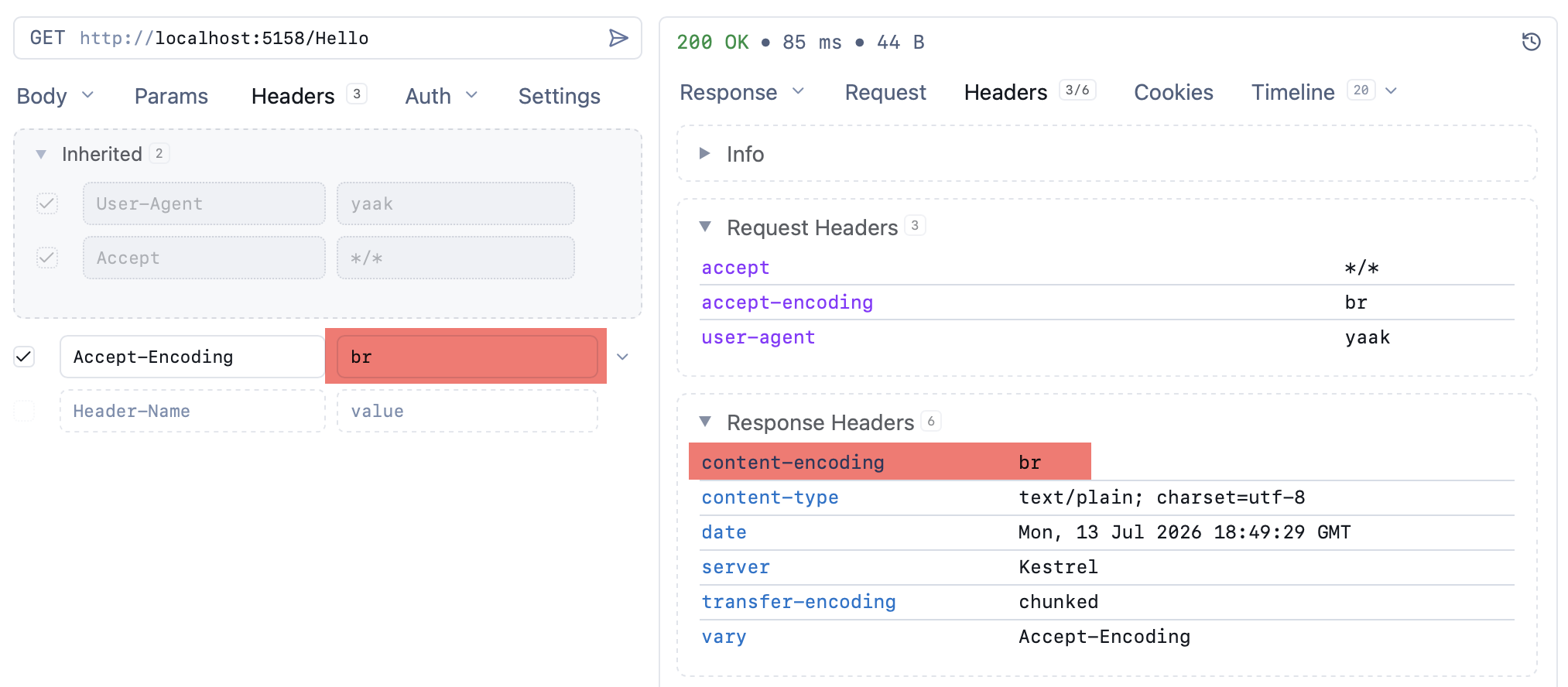This screenshot has height=687, width=1568.
Task: Uncheck the Accept-Encoding header checkbox
Action: pyautogui.click(x=24, y=357)
